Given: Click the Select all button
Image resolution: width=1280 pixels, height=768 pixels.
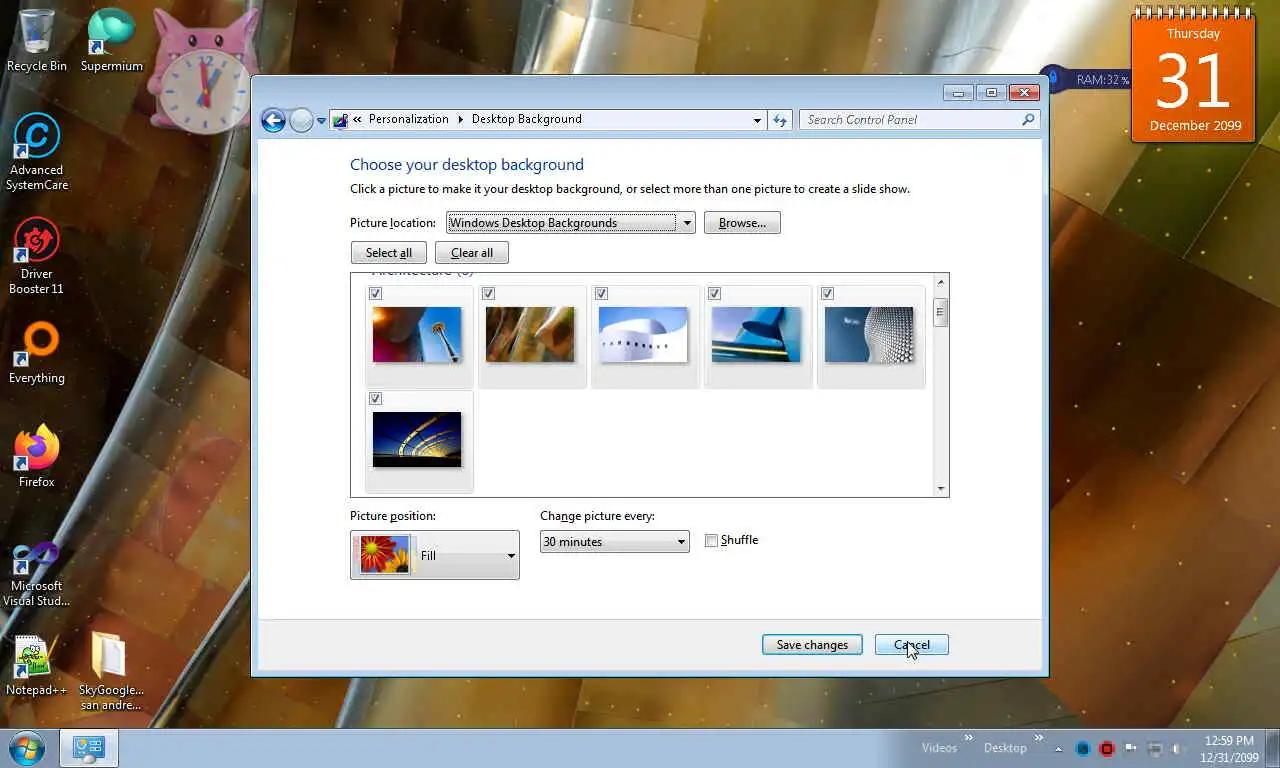Looking at the screenshot, I should coord(389,253).
